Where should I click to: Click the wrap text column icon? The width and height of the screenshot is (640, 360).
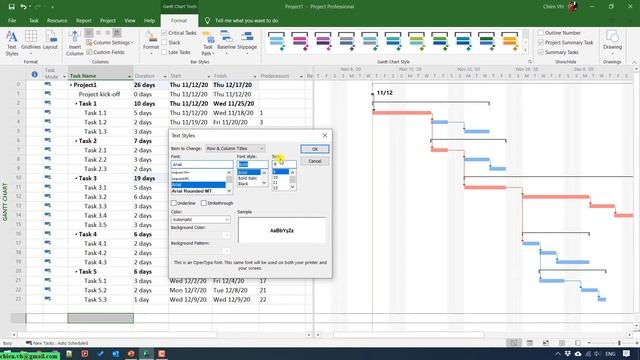pos(117,33)
